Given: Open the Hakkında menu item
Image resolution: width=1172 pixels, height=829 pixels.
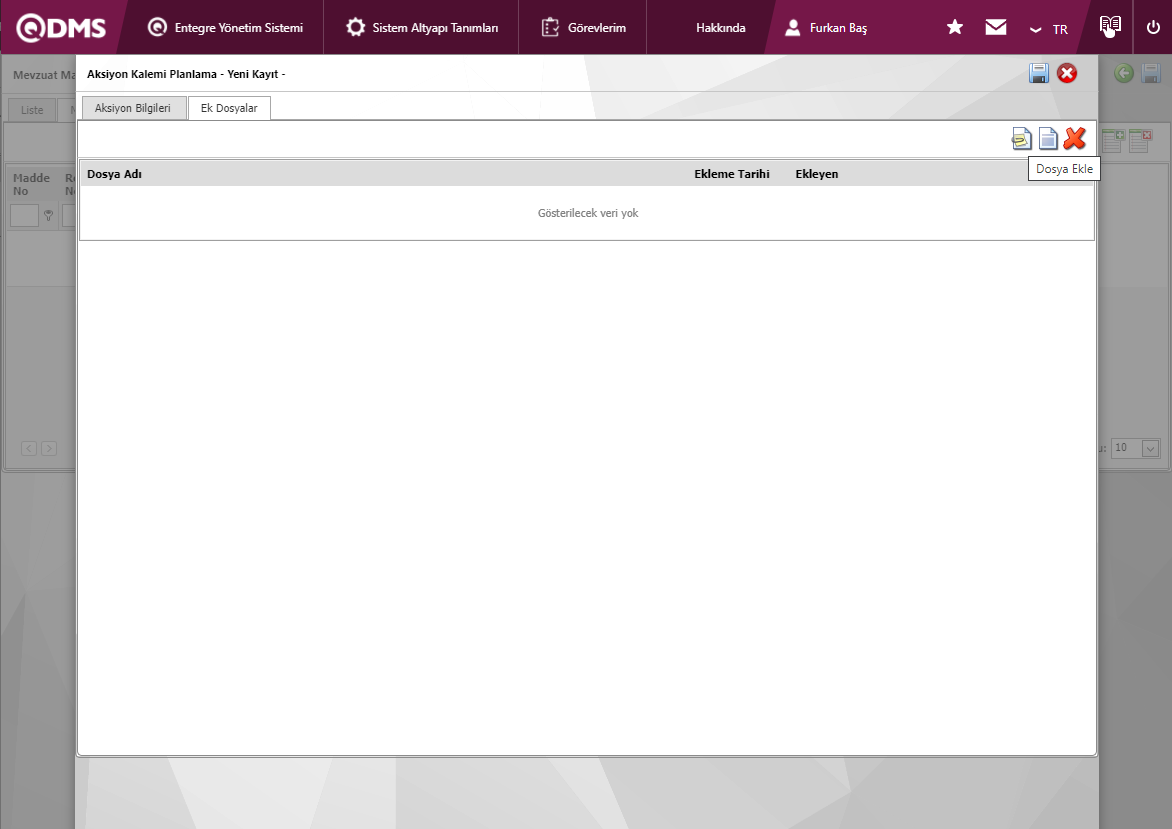Looking at the screenshot, I should tap(721, 28).
